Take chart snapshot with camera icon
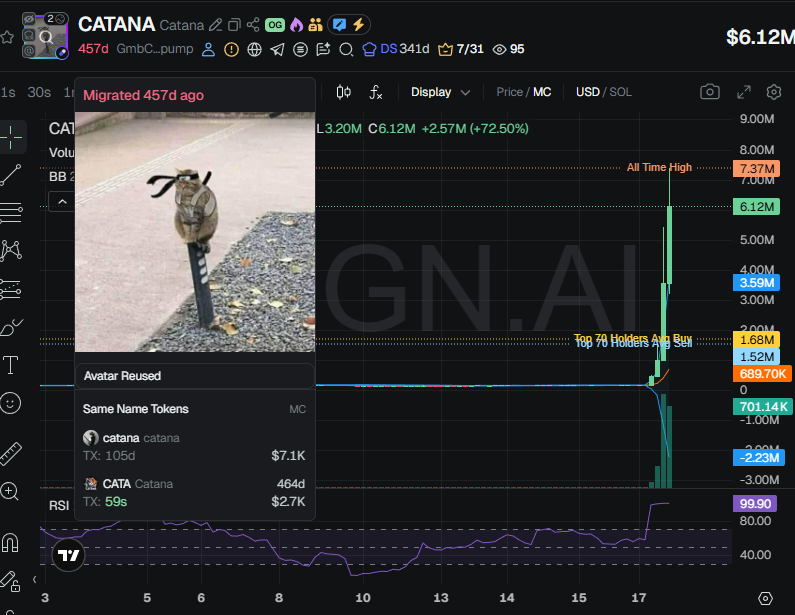Image resolution: width=795 pixels, height=615 pixels. pos(710,92)
